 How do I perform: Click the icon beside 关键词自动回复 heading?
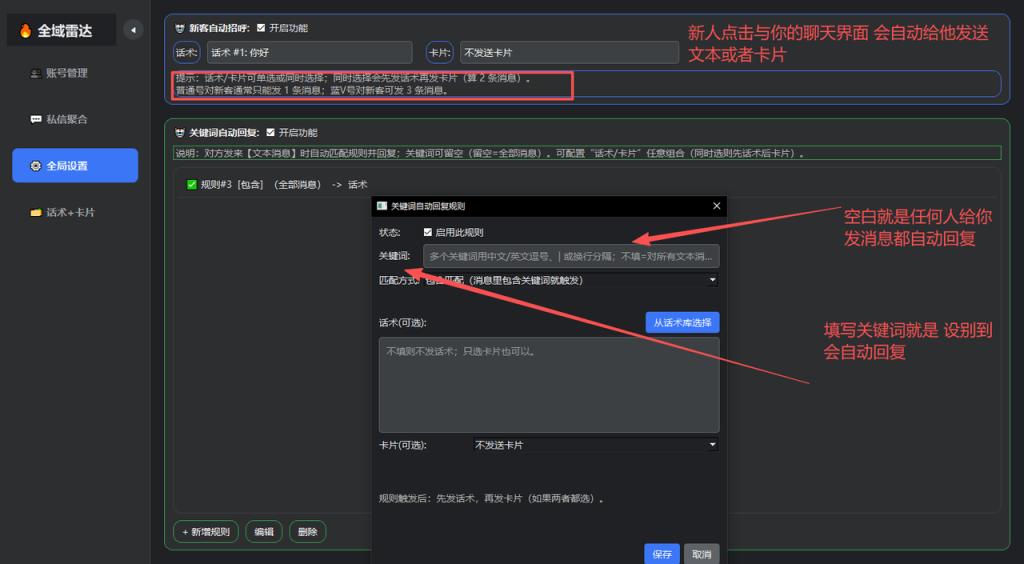pyautogui.click(x=179, y=133)
